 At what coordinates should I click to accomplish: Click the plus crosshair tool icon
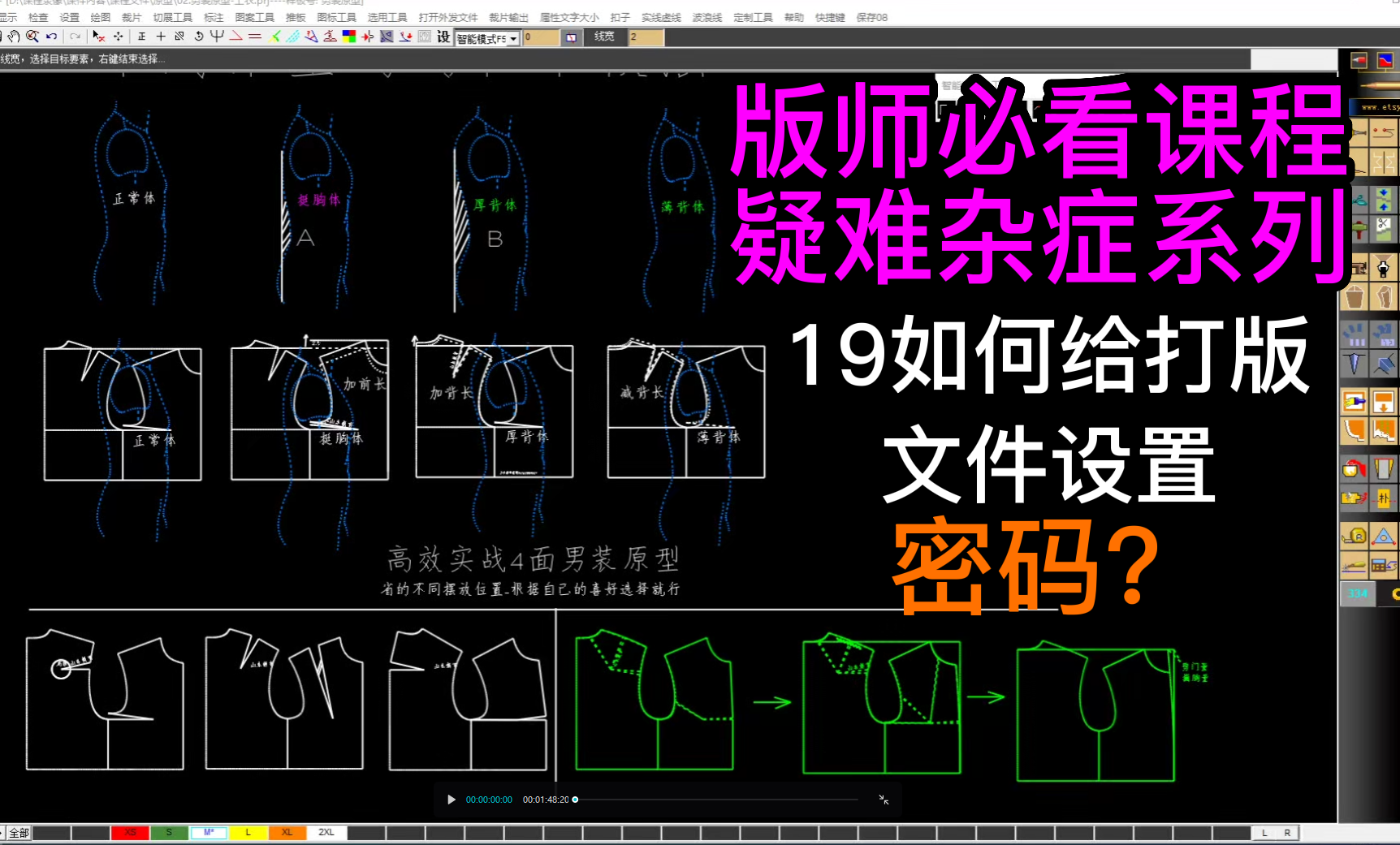(x=161, y=37)
